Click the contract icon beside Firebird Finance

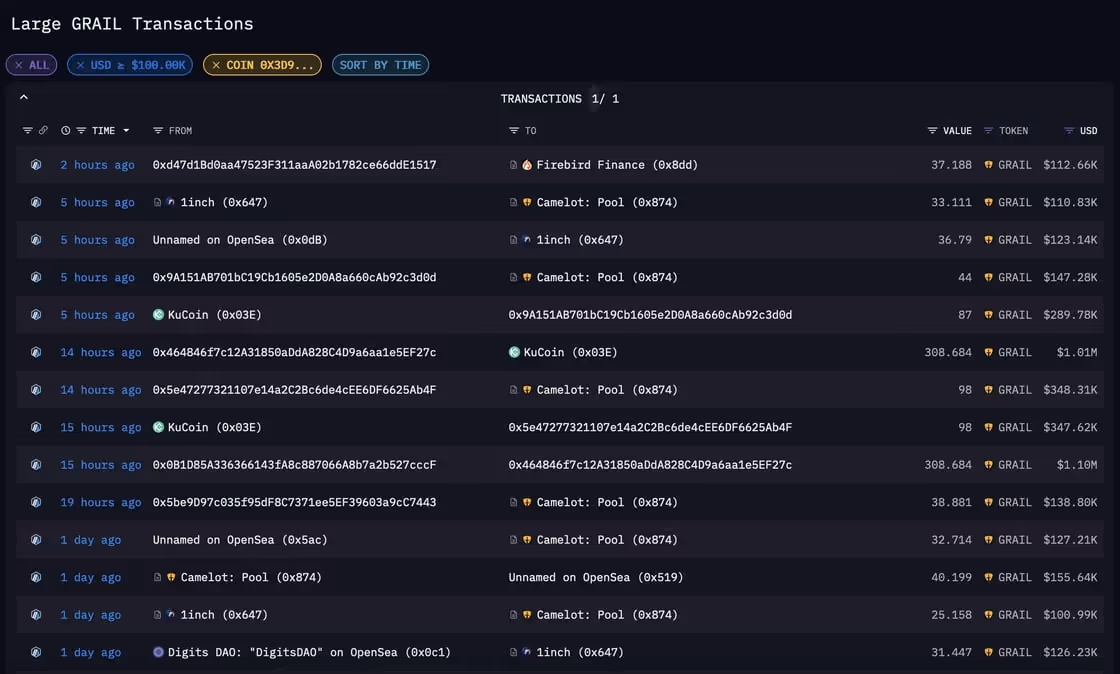(x=513, y=165)
